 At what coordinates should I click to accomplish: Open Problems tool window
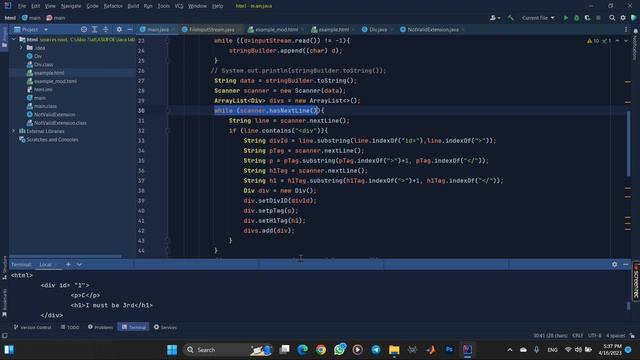(x=100, y=327)
